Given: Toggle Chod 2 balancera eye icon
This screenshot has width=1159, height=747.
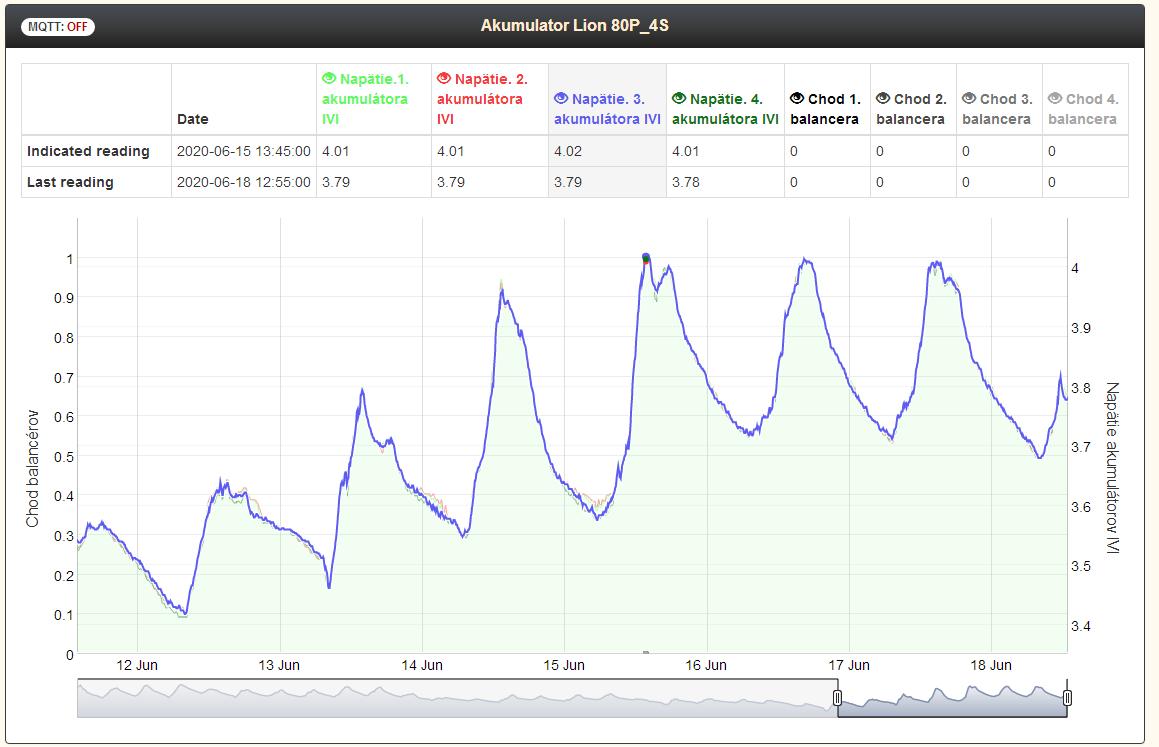Looking at the screenshot, I should pyautogui.click(x=883, y=99).
